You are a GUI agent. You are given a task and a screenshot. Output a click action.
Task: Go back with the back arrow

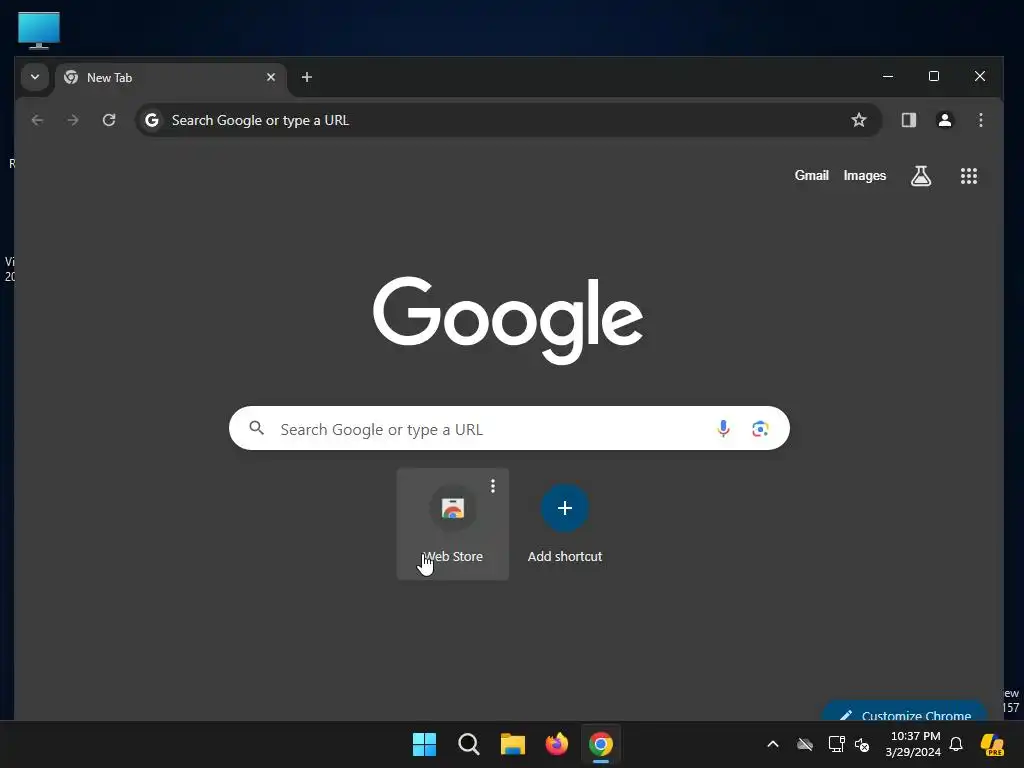[x=37, y=120]
